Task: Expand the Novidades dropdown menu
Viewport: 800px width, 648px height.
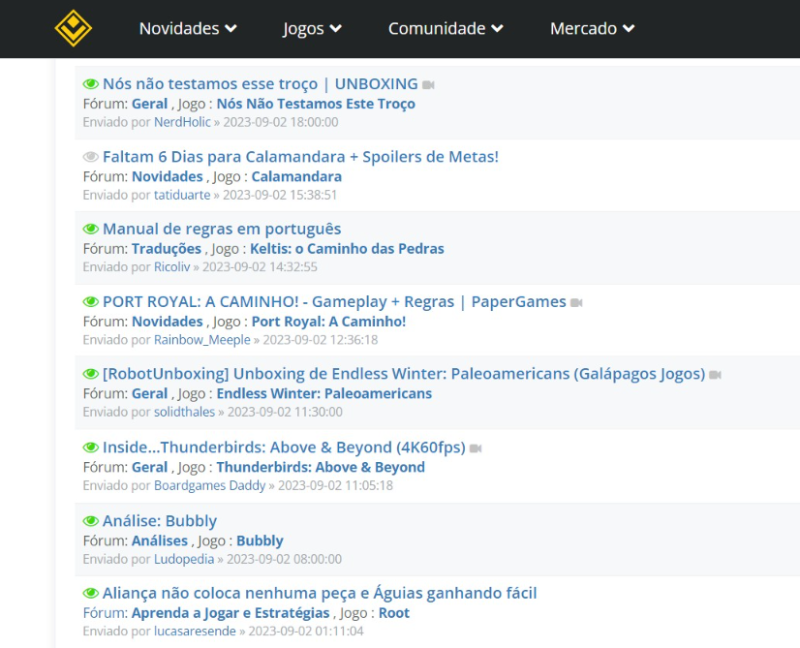Action: click(x=188, y=29)
